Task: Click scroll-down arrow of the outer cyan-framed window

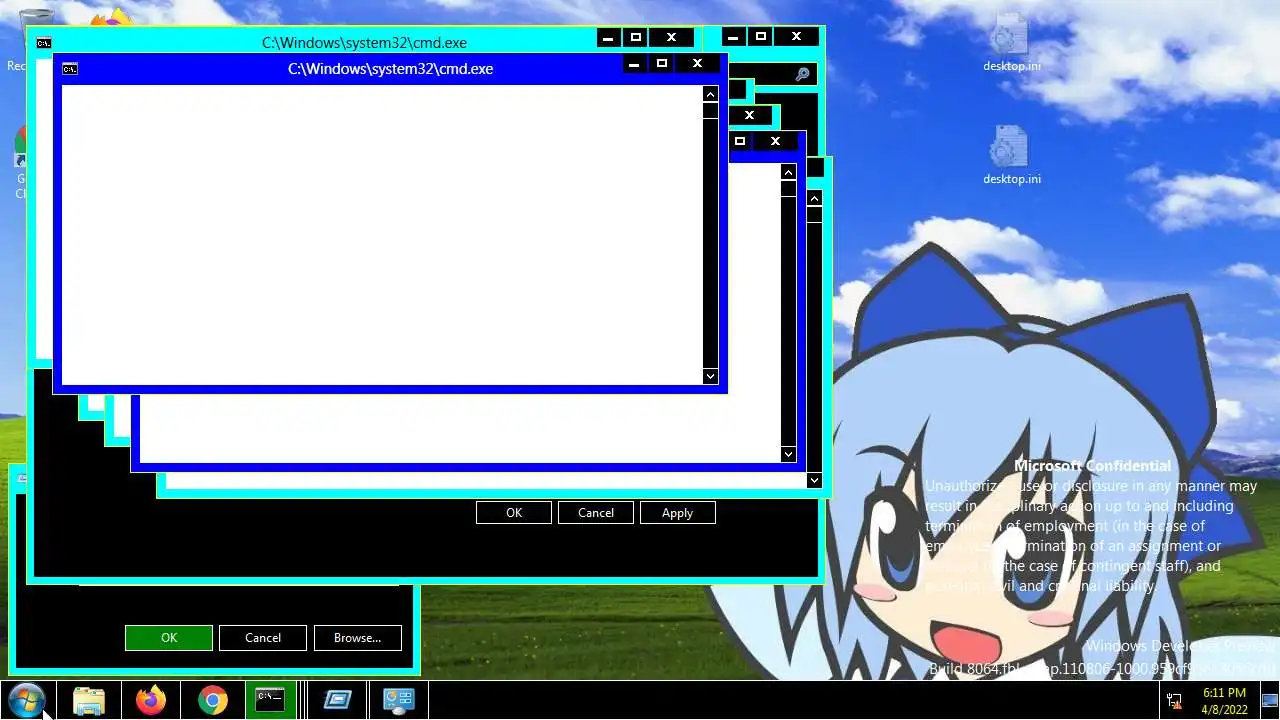Action: [x=814, y=480]
